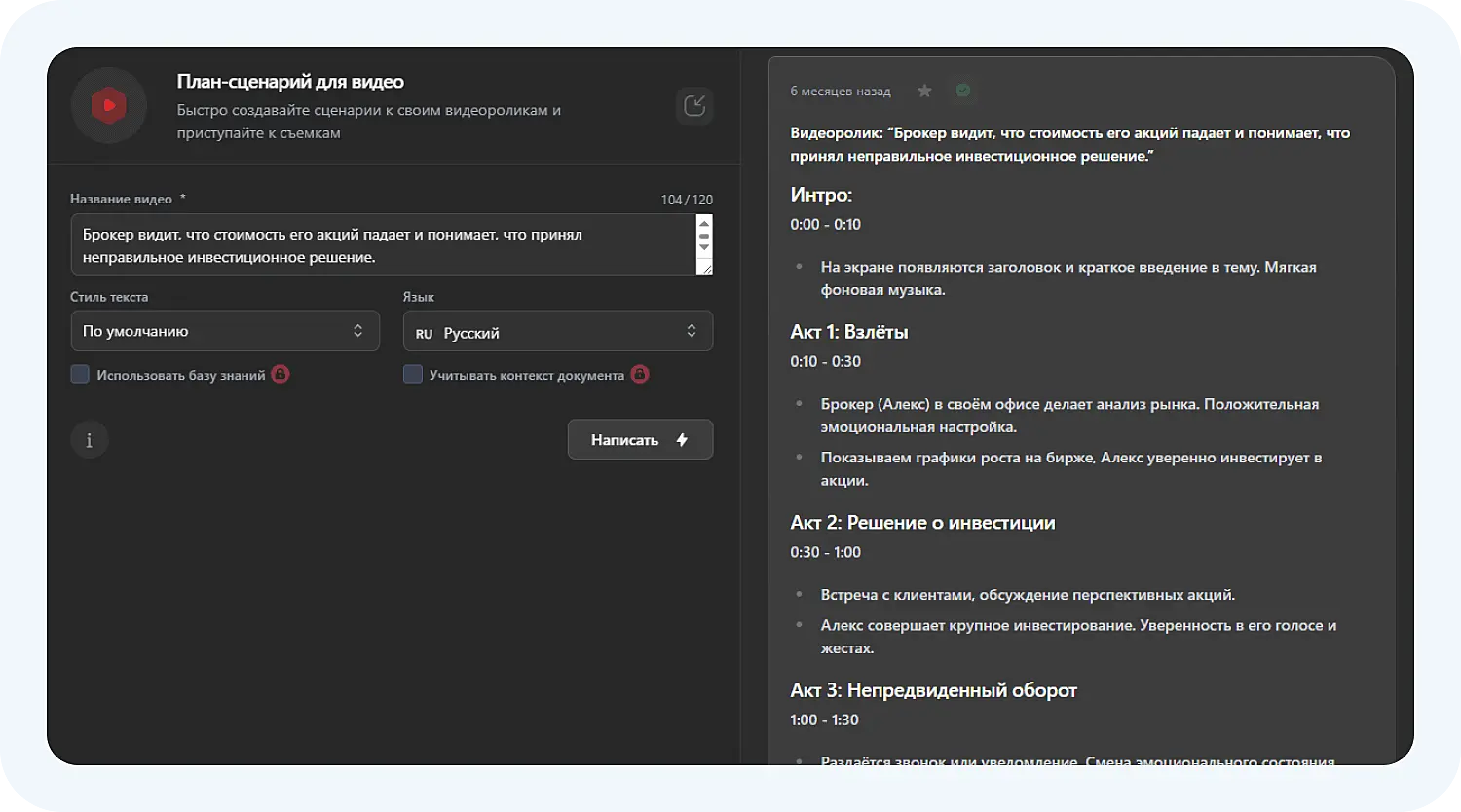This screenshot has width=1461, height=812.
Task: Click the Акт 1: Взлёты heading
Action: [849, 332]
